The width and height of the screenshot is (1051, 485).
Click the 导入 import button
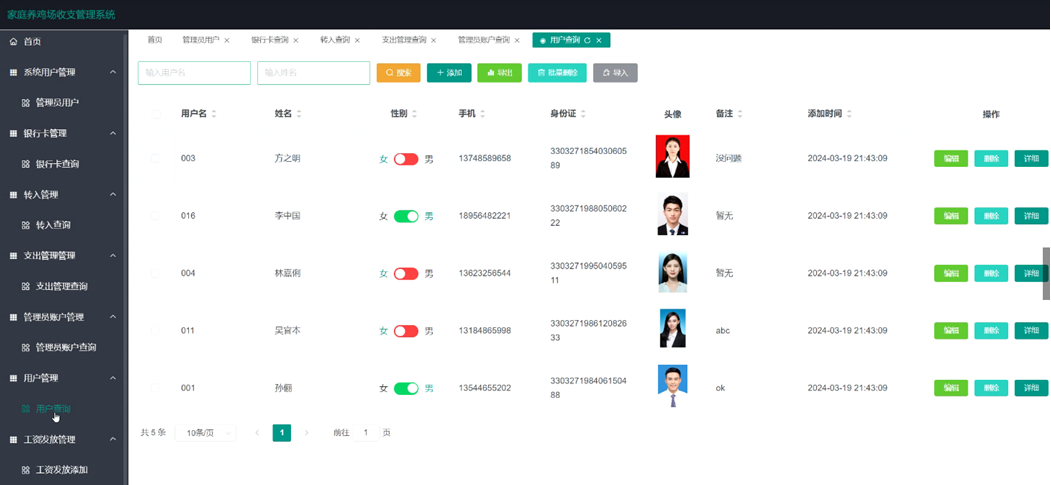coord(615,73)
